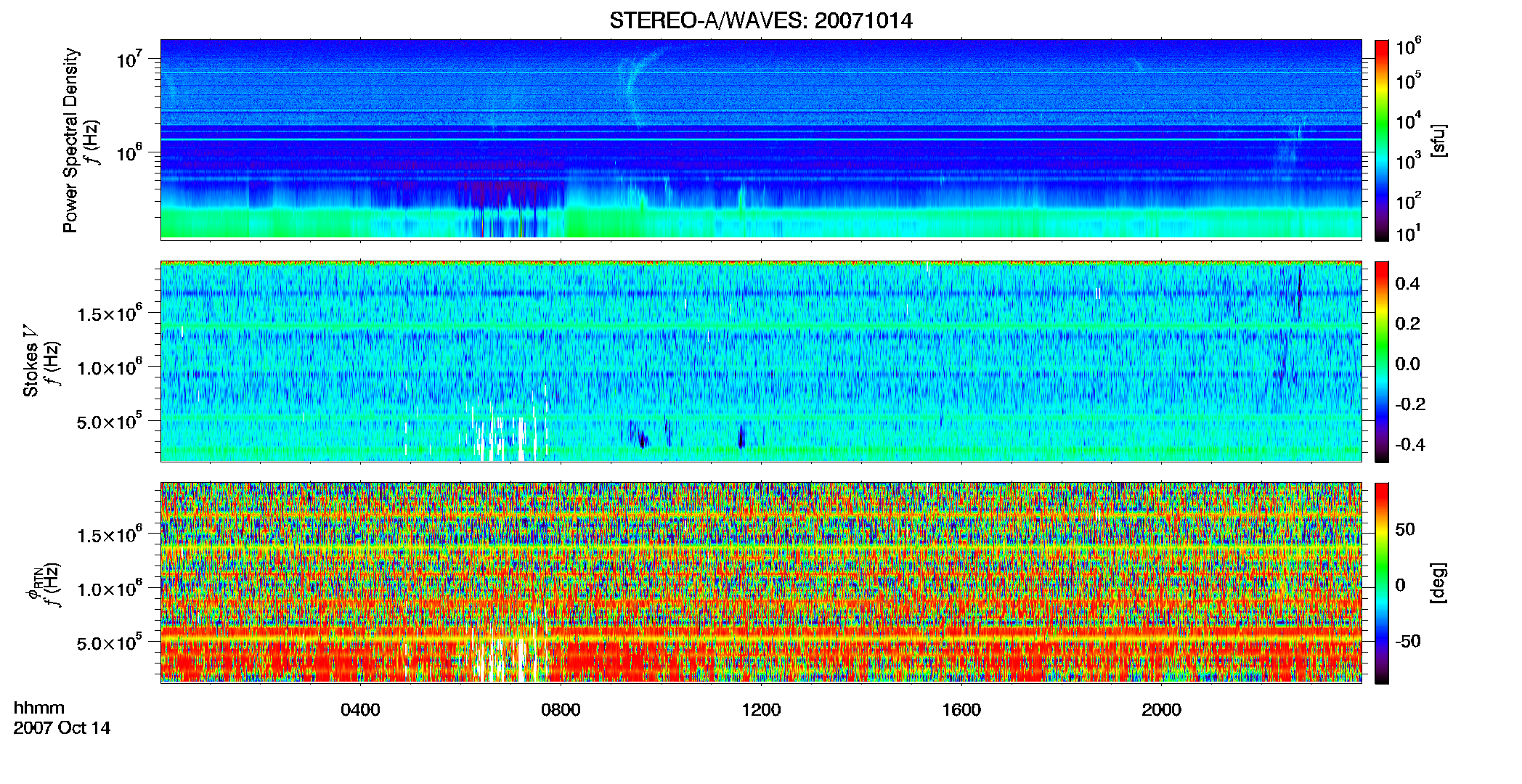Click the phi RTN axis label
Viewport: 1522px width, 784px height.
pos(33,584)
